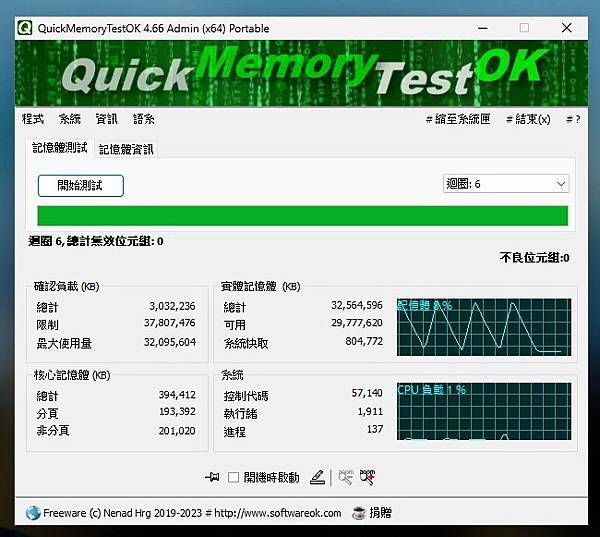Close the QuickMemoryTestOK window

coord(567,28)
